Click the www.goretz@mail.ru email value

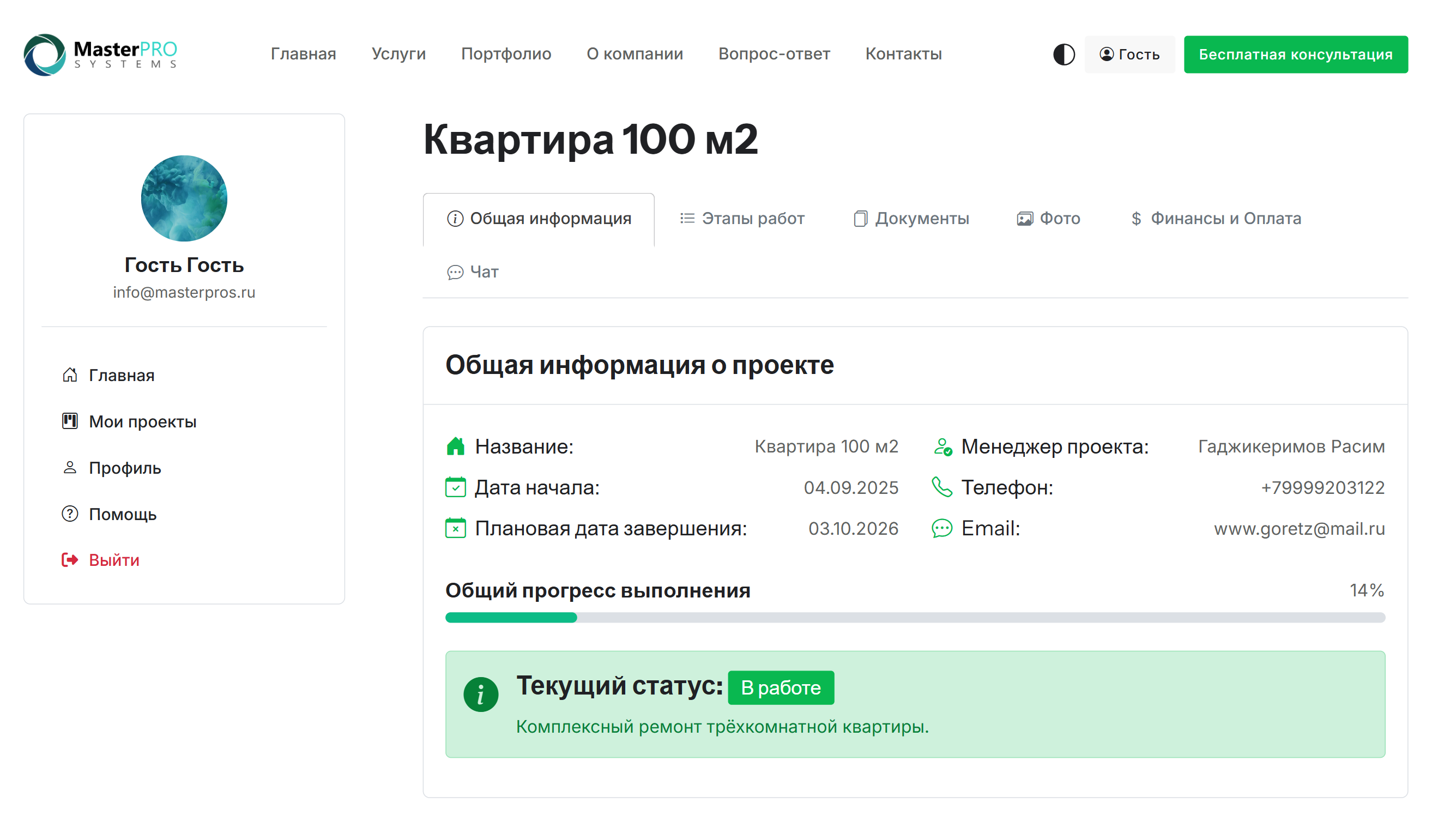click(1300, 528)
